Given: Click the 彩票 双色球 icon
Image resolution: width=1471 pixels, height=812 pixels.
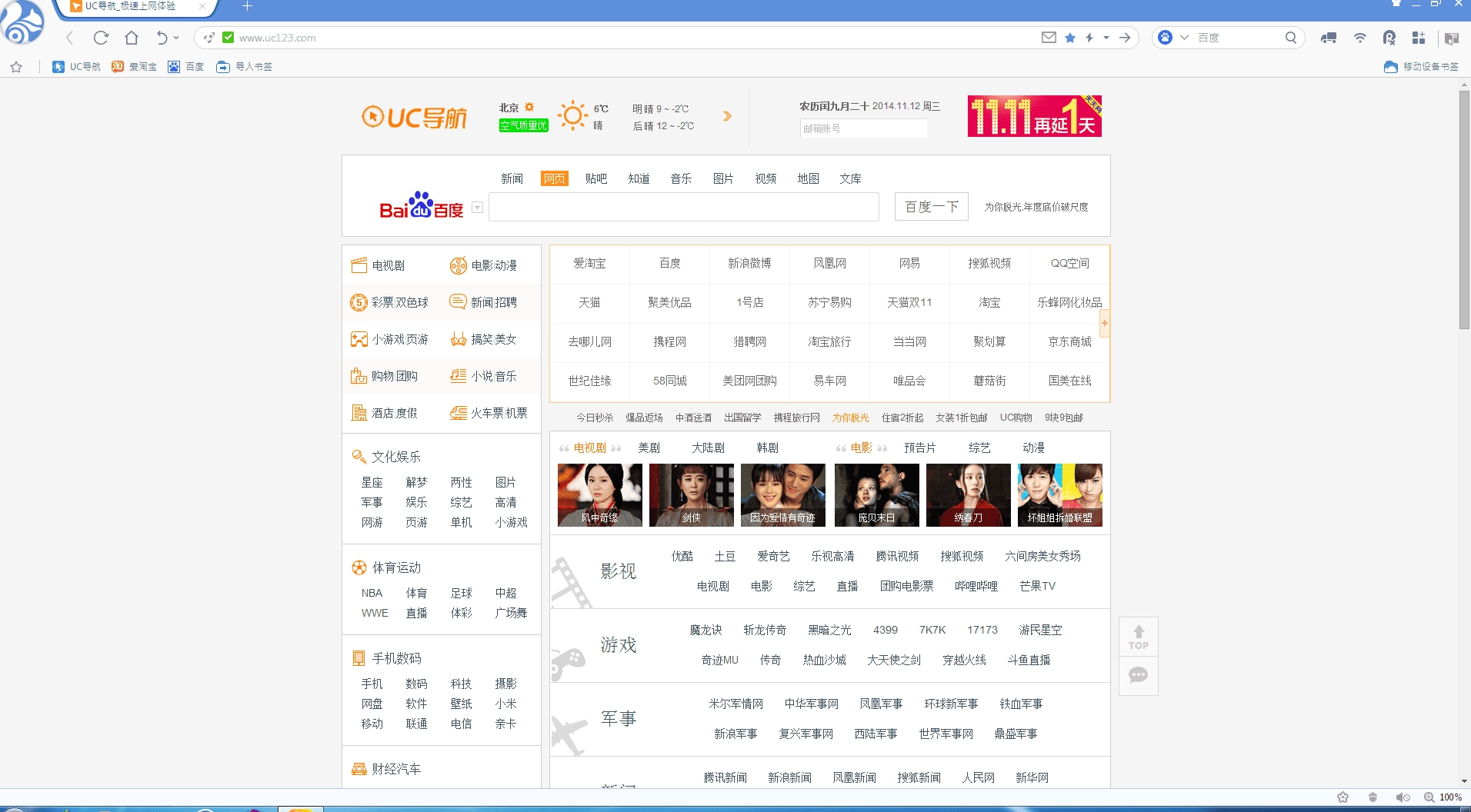Looking at the screenshot, I should (359, 302).
